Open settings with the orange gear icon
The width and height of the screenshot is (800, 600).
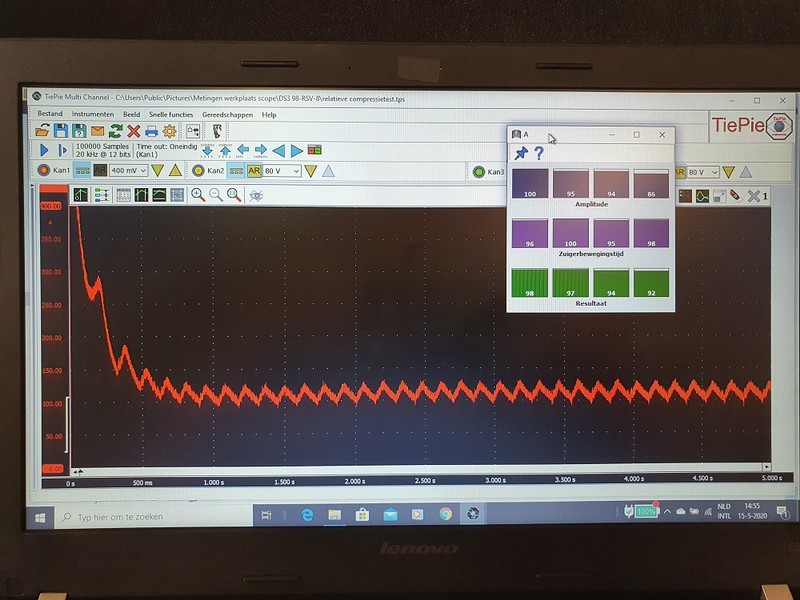coord(169,132)
